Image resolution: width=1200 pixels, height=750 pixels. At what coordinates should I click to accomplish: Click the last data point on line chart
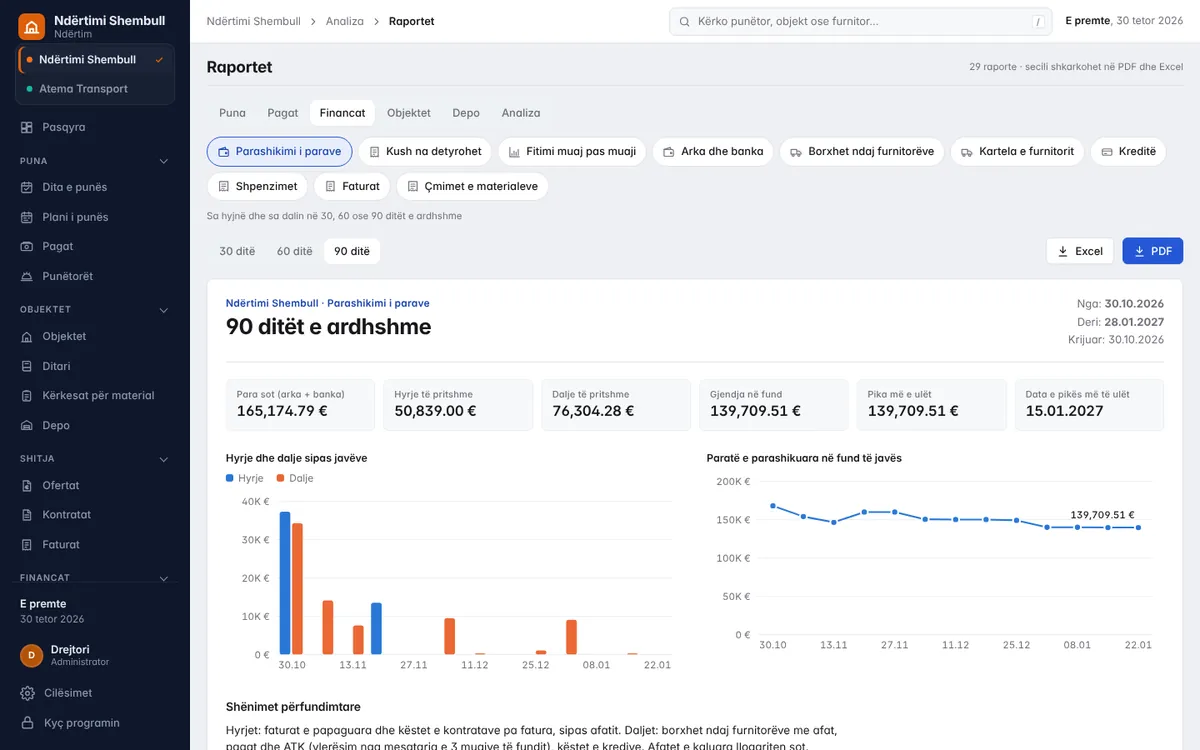tap(1138, 527)
